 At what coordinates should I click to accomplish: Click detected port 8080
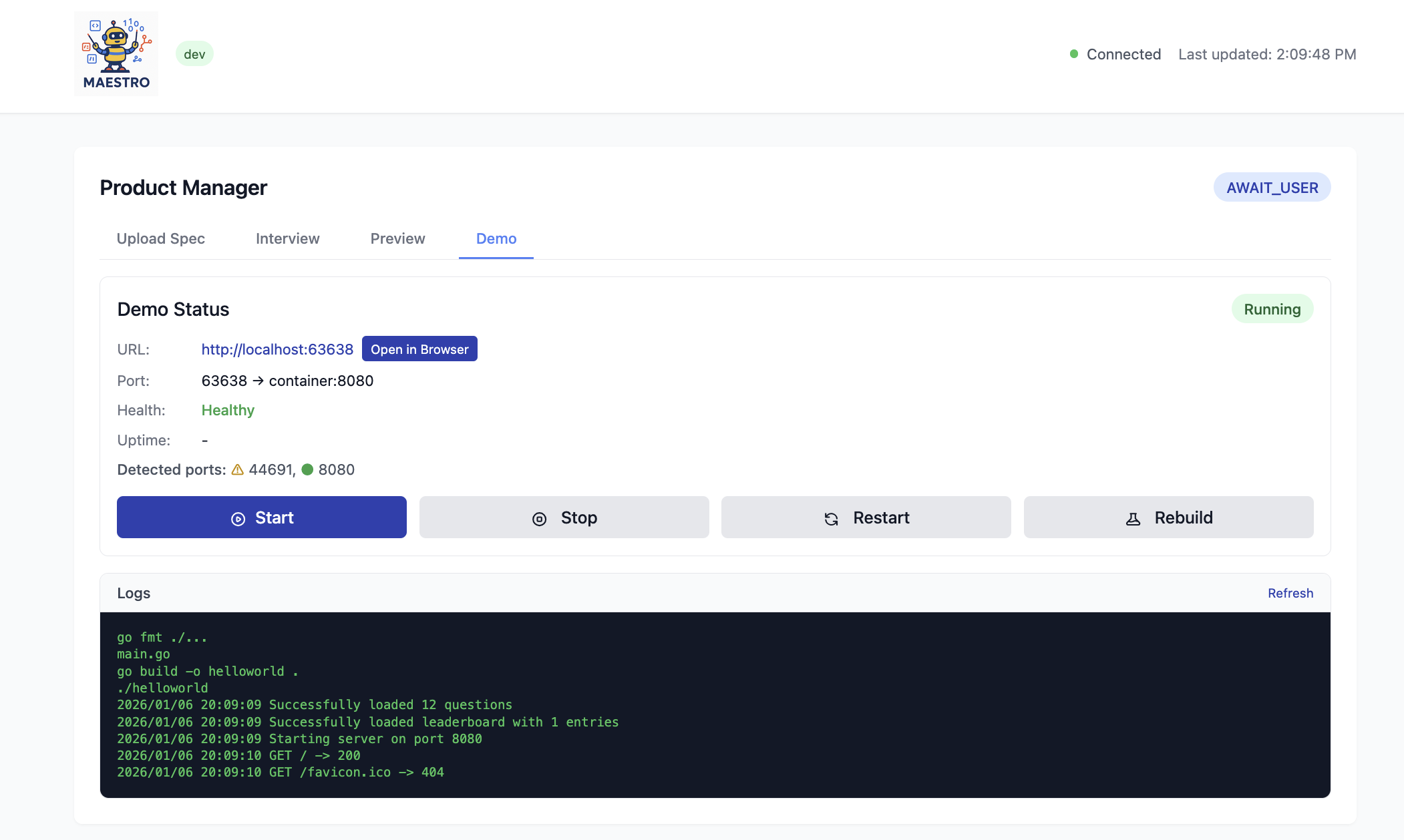[x=336, y=469]
